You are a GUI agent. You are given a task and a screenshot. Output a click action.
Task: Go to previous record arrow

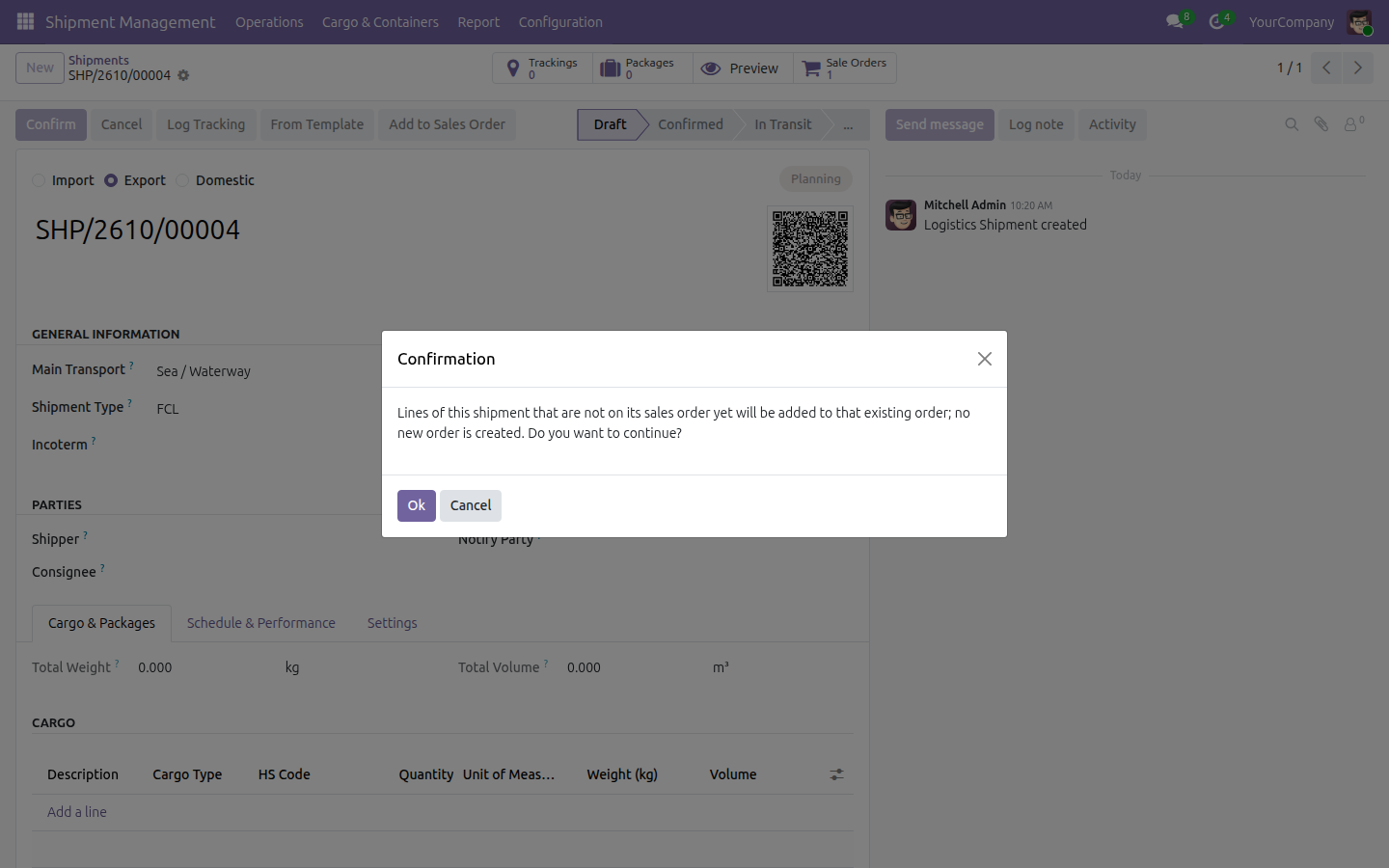coord(1326,68)
